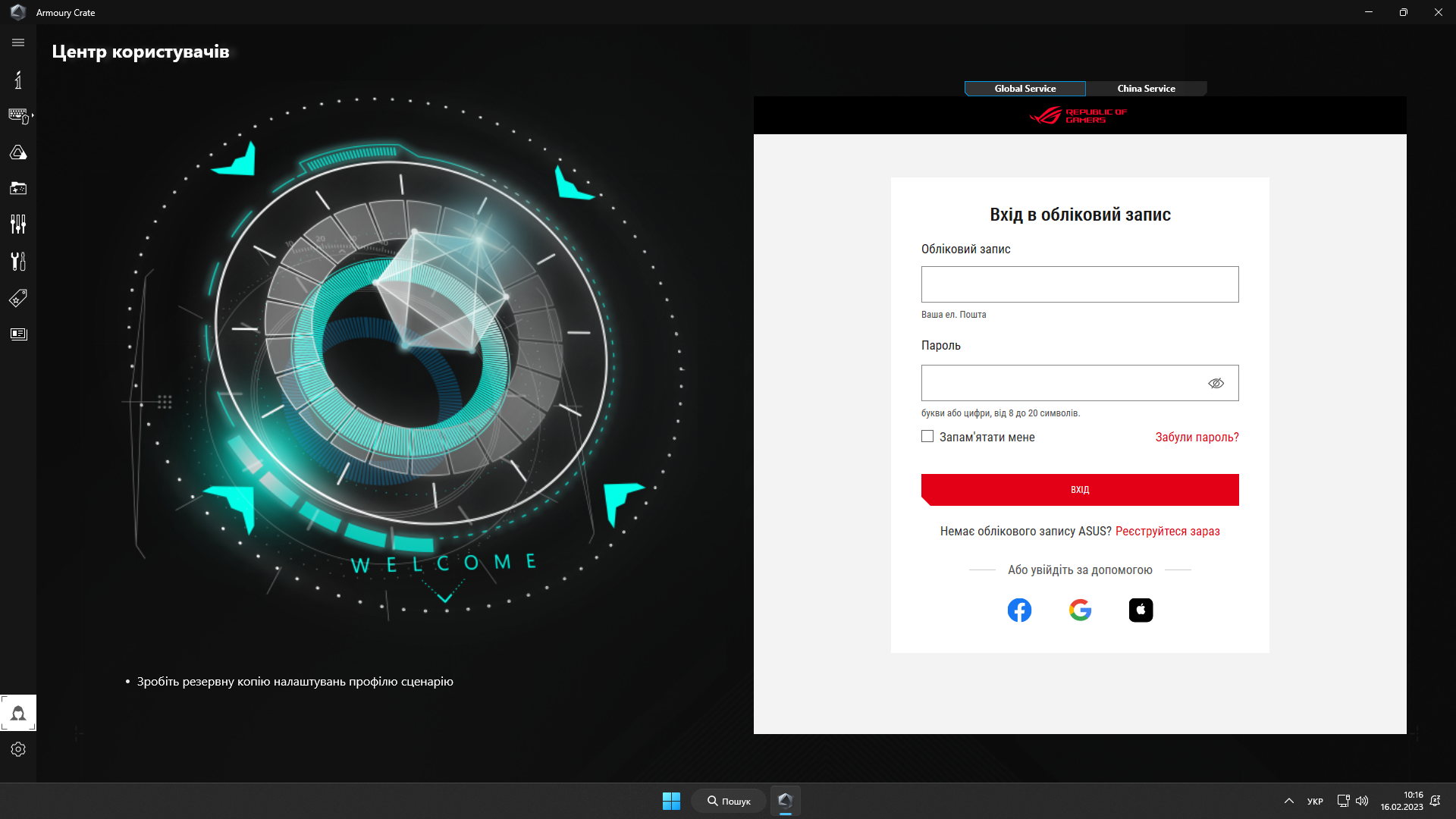Open News sidebar icon
Viewport: 1456px width, 819px height.
18,334
